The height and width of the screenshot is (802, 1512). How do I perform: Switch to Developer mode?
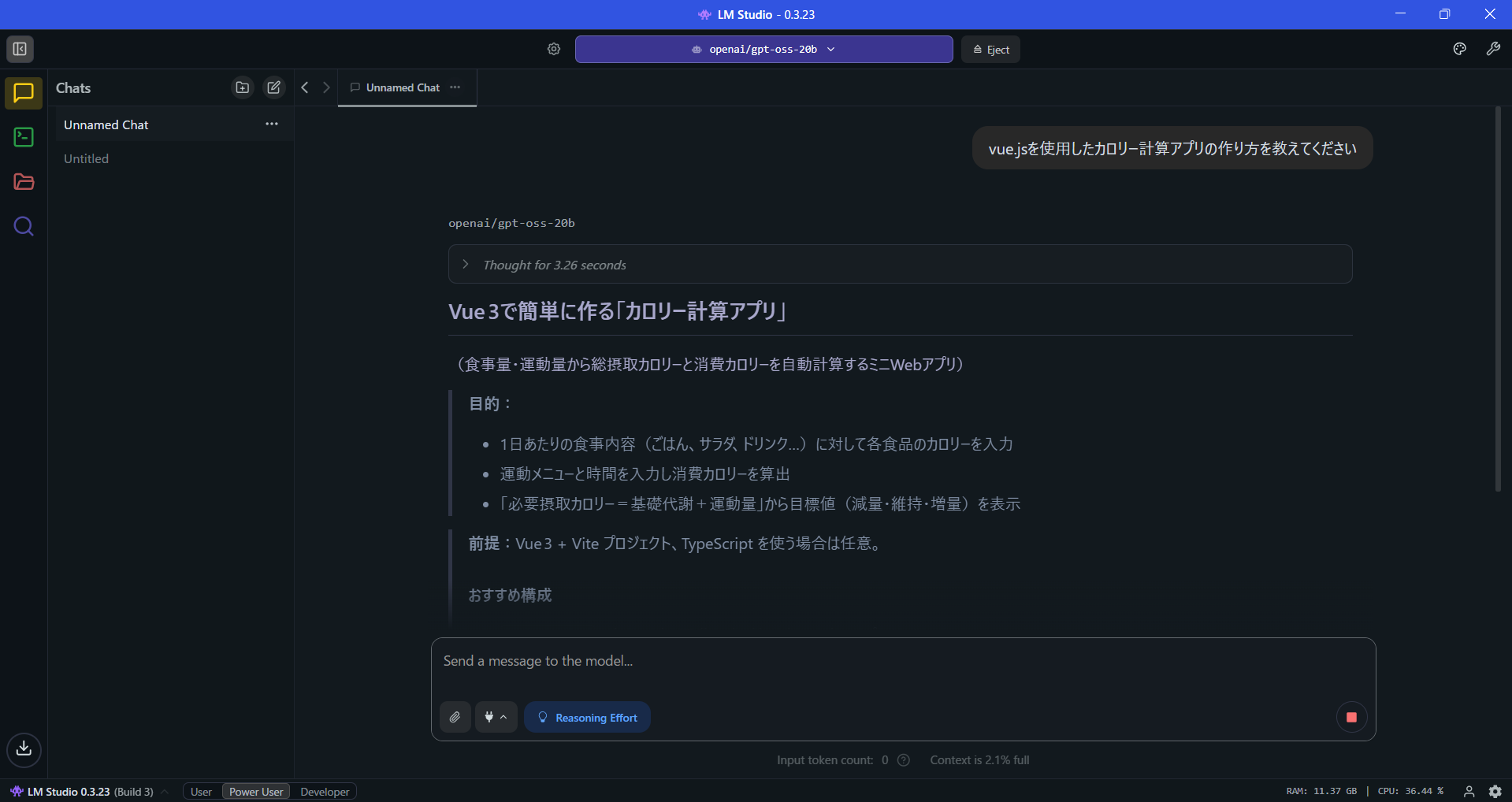[x=324, y=792]
